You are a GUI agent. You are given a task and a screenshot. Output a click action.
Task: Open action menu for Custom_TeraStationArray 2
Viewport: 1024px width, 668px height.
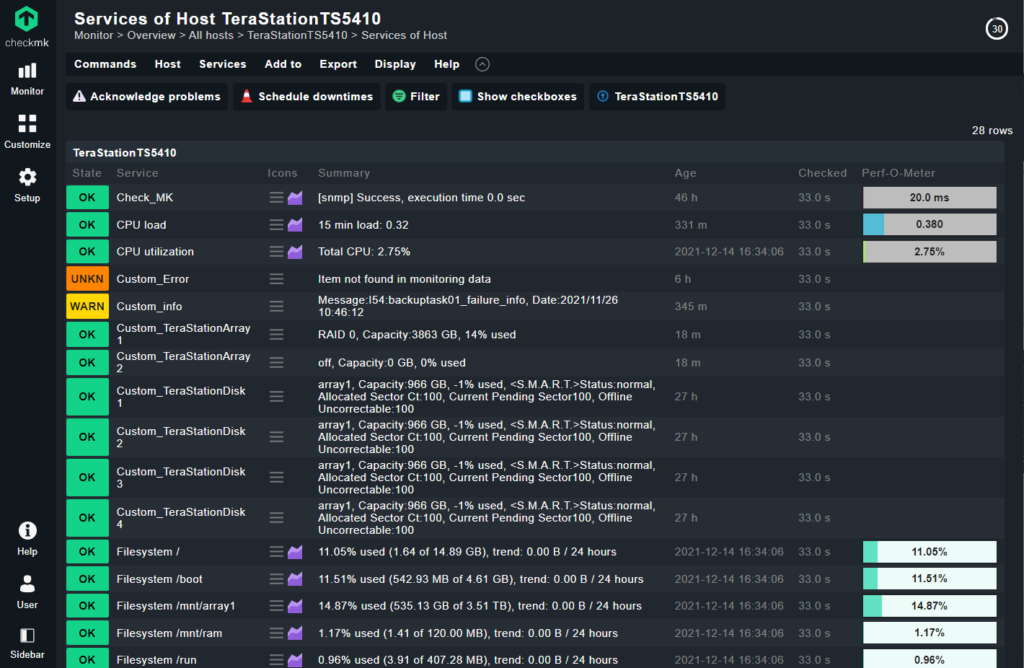276,362
